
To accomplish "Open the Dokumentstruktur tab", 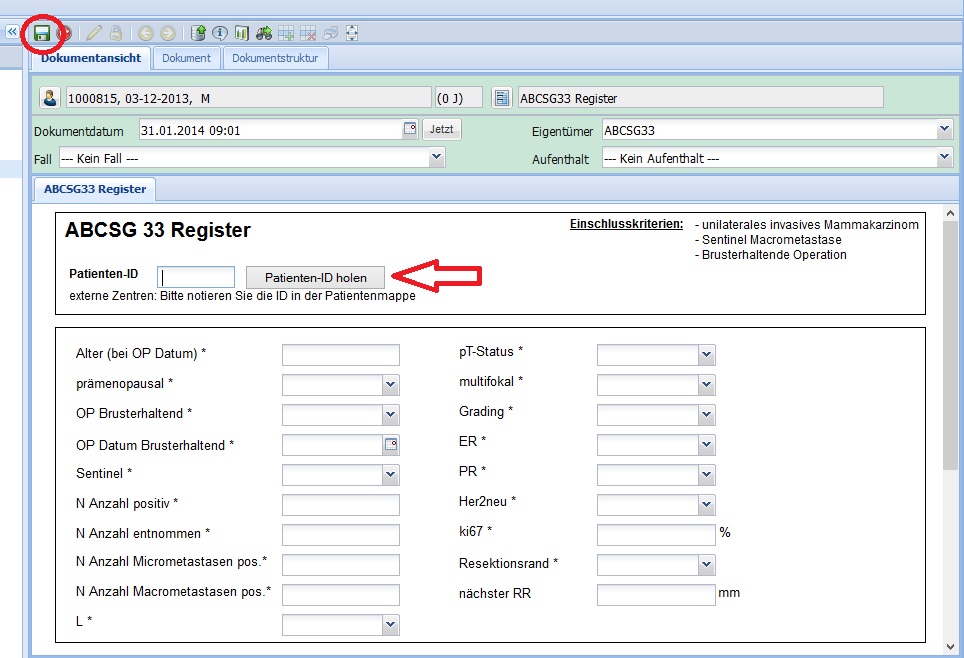I will (275, 58).
